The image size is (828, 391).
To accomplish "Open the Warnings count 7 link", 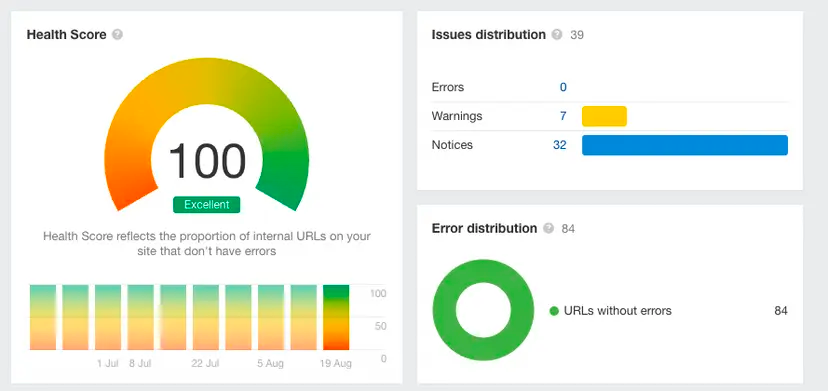I will click(x=563, y=116).
